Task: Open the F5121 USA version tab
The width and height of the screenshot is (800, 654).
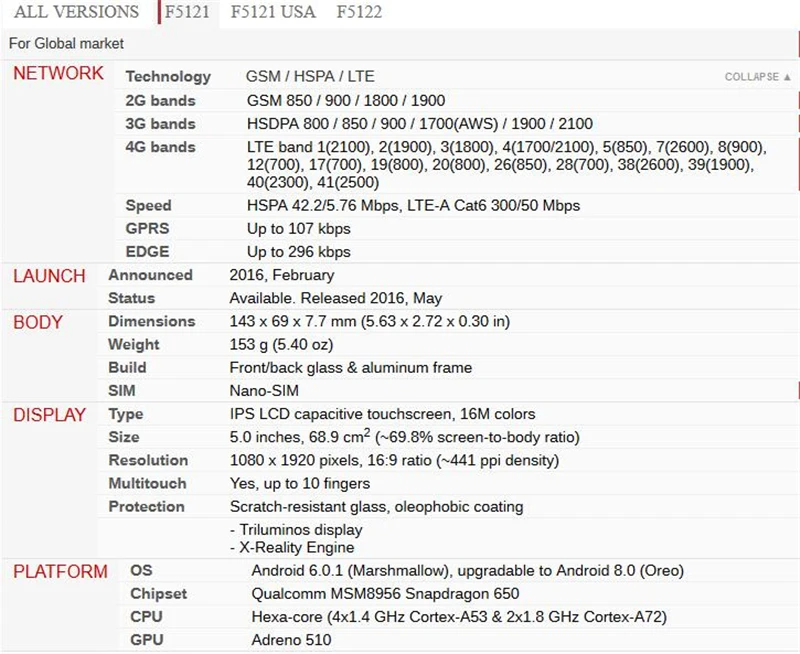Action: pos(273,11)
